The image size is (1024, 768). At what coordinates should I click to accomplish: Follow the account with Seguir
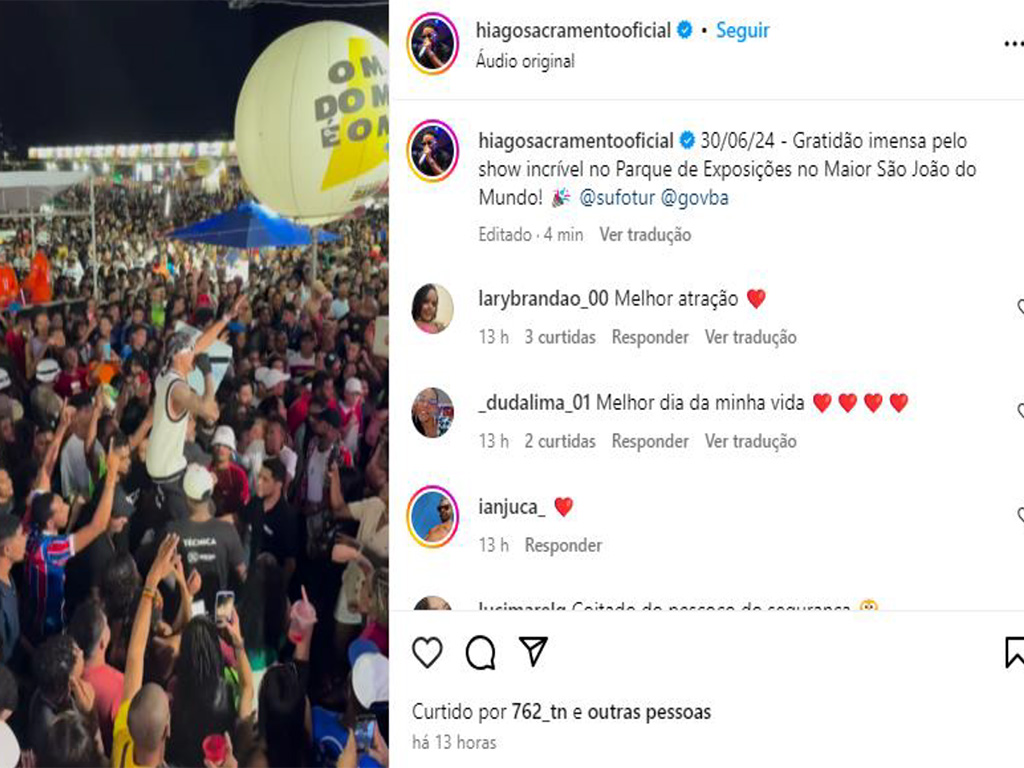[x=743, y=31]
